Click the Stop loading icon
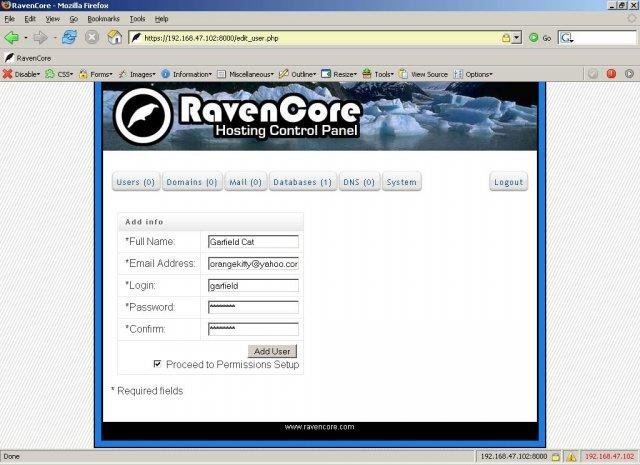The width and height of the screenshot is (640, 465). coord(92,38)
